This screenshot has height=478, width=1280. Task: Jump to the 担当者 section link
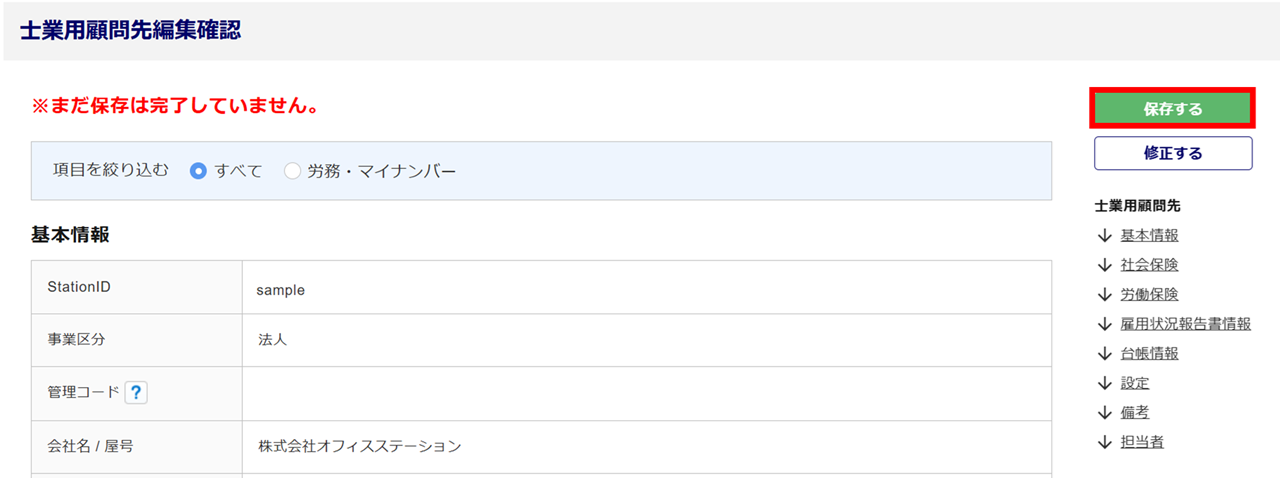[x=1142, y=442]
